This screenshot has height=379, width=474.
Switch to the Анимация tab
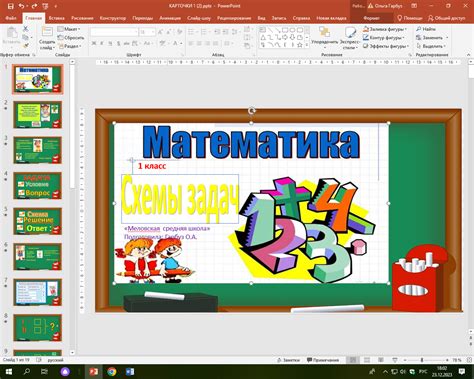[170, 18]
